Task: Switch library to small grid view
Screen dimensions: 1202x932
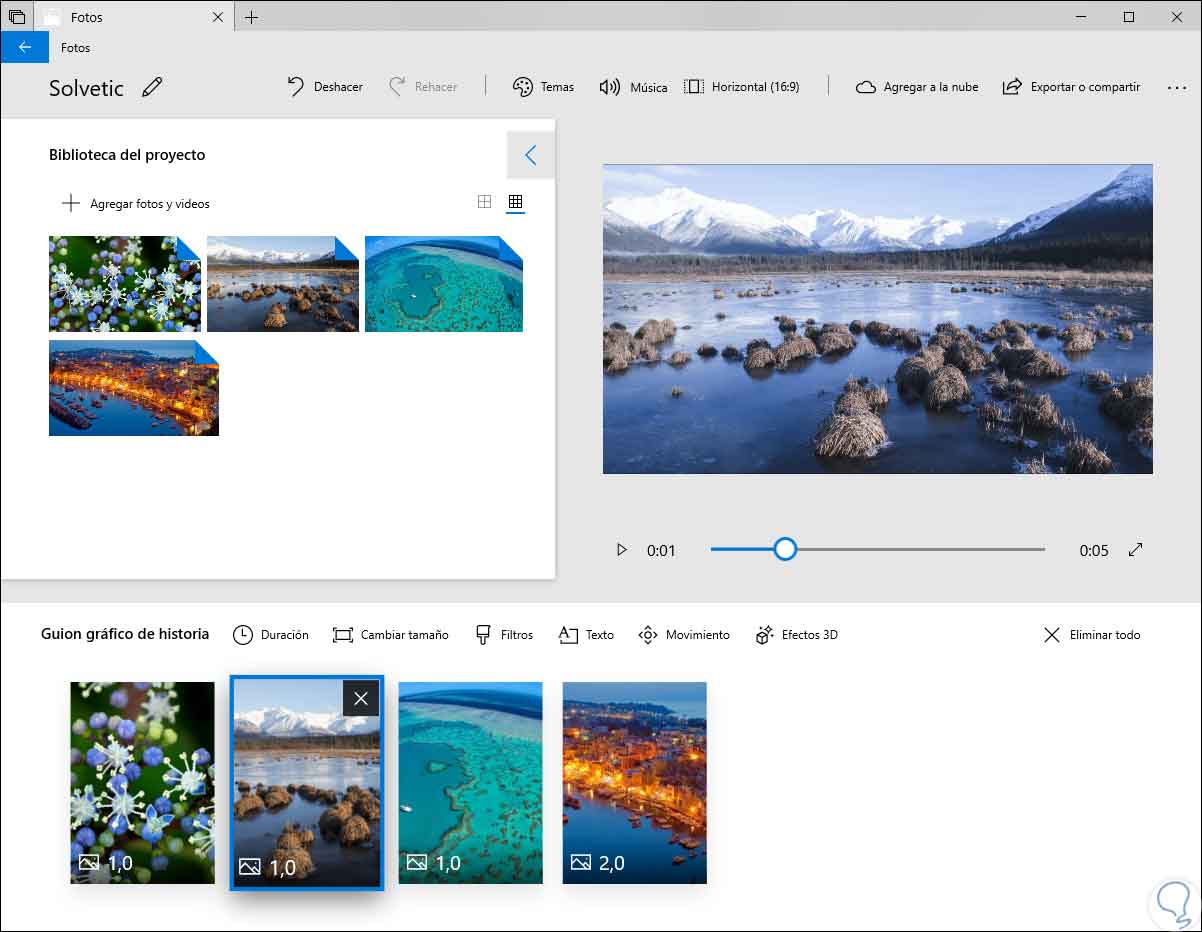Action: point(515,202)
